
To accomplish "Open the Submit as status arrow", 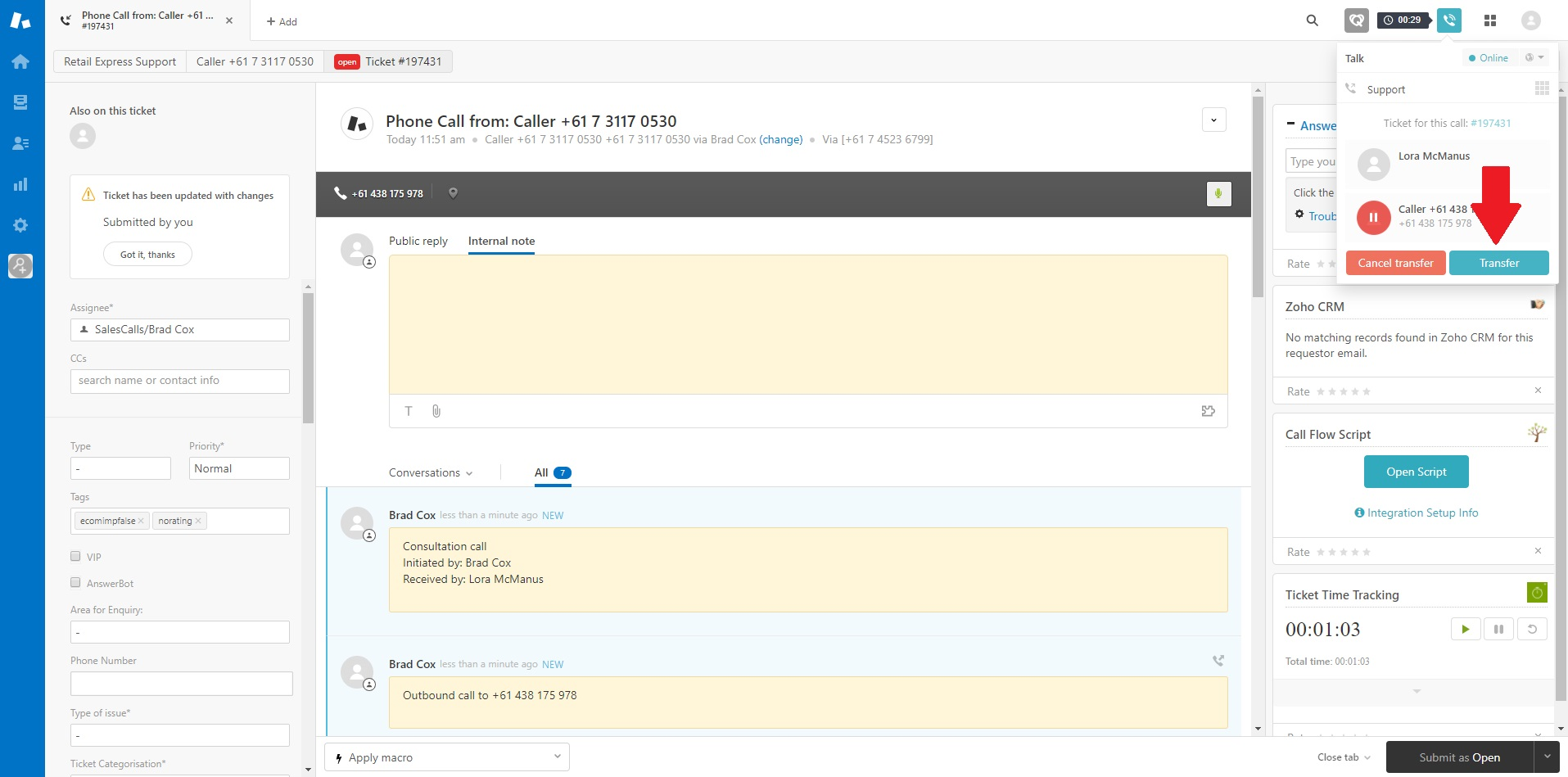I will tap(1547, 757).
